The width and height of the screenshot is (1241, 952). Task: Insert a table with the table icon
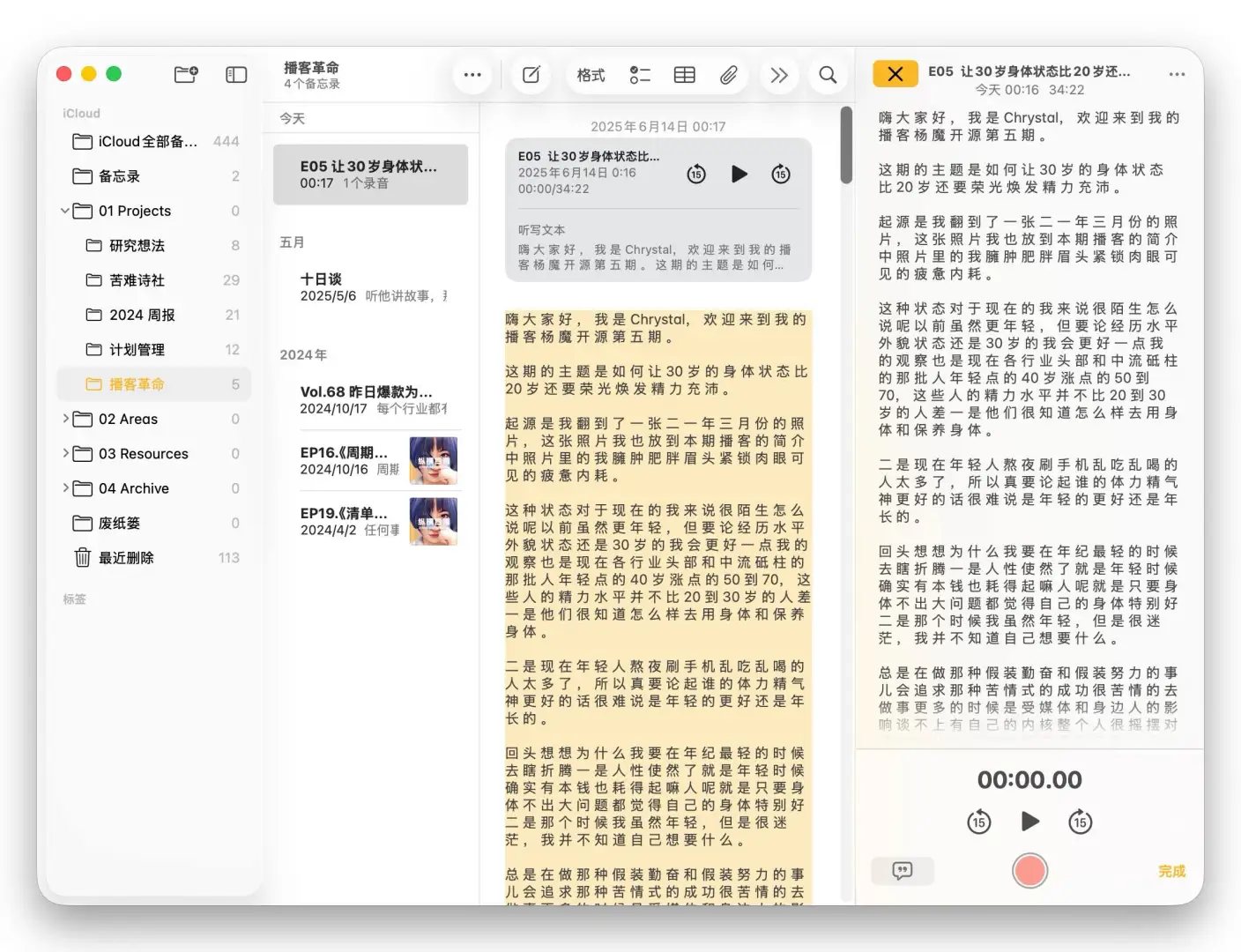click(684, 75)
